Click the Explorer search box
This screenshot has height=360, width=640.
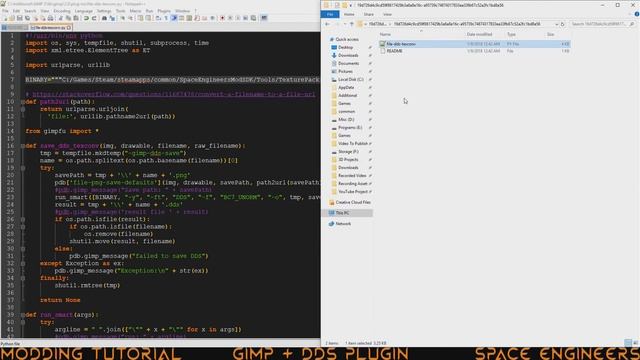coord(602,24)
